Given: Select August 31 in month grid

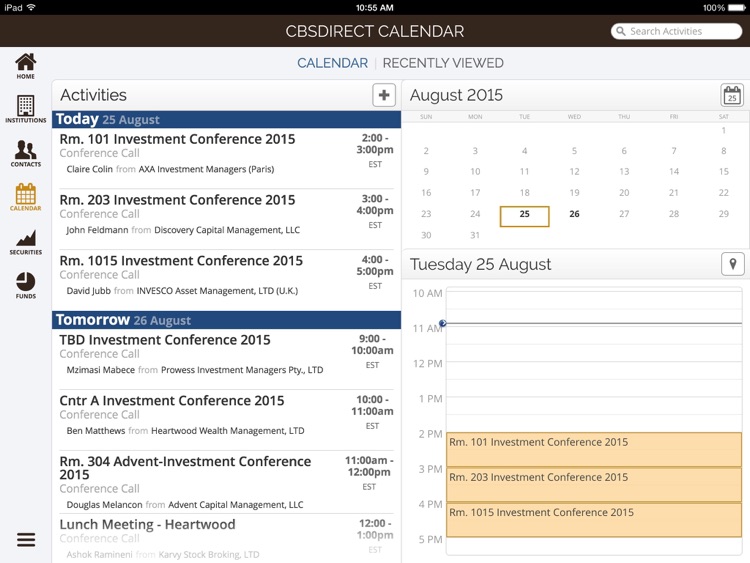Looking at the screenshot, I should (475, 235).
